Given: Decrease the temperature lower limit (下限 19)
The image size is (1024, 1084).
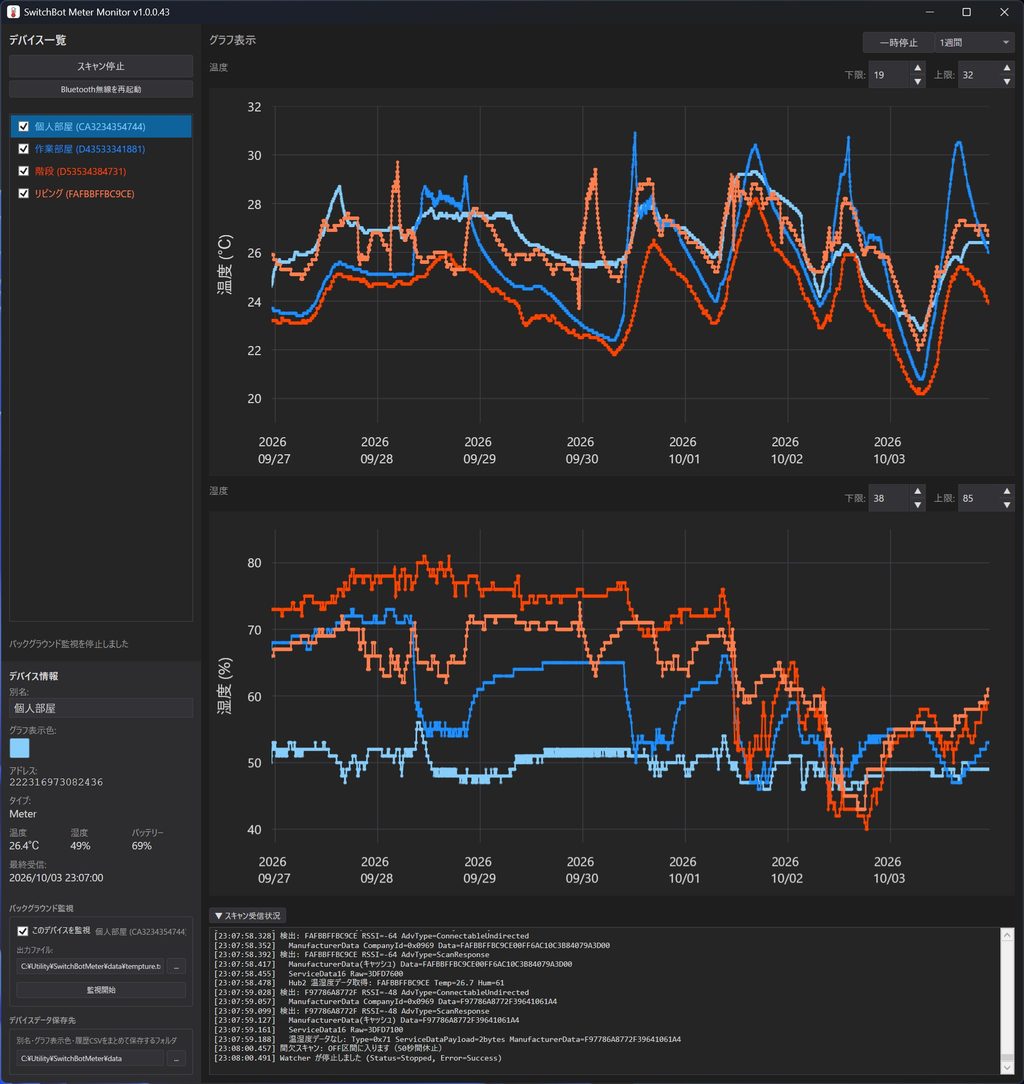Looking at the screenshot, I should click(918, 81).
